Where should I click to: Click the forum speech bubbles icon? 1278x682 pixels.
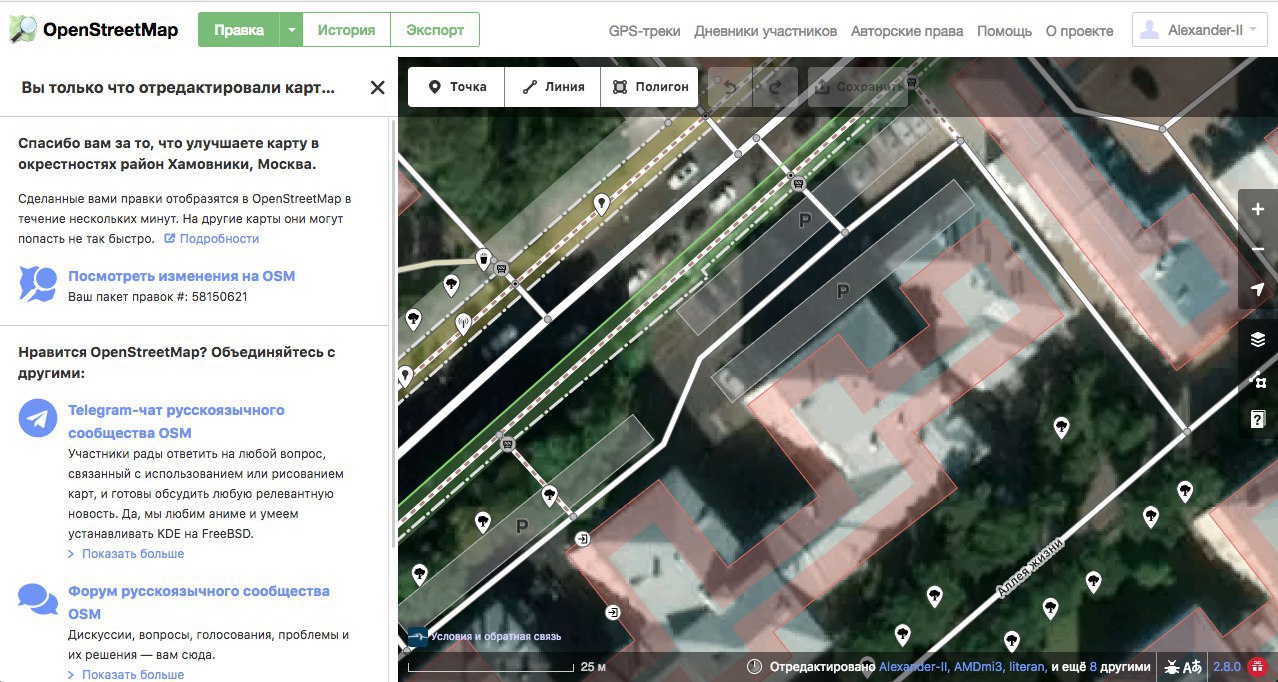(x=38, y=600)
